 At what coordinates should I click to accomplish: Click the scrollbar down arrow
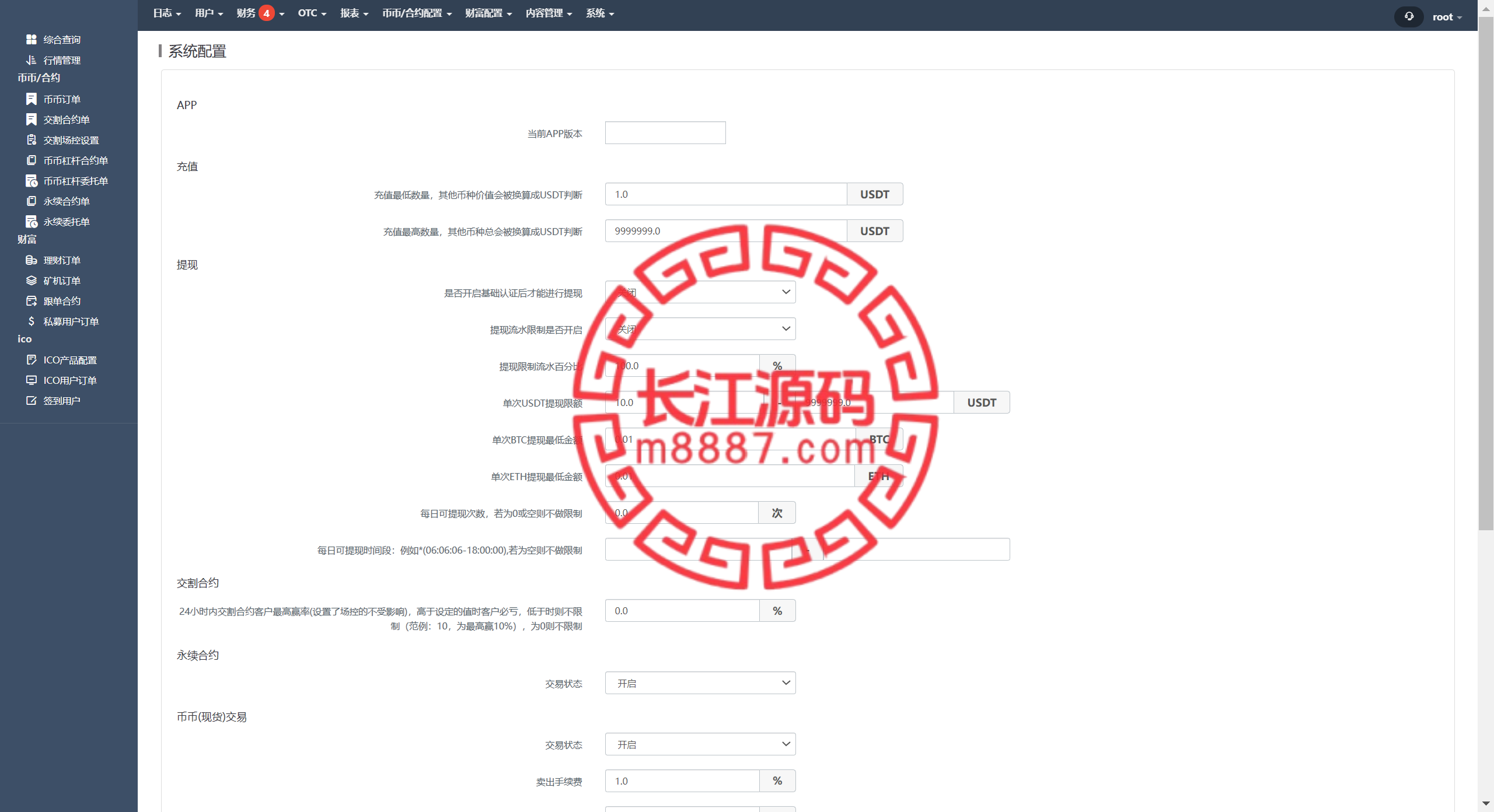tap(1486, 804)
